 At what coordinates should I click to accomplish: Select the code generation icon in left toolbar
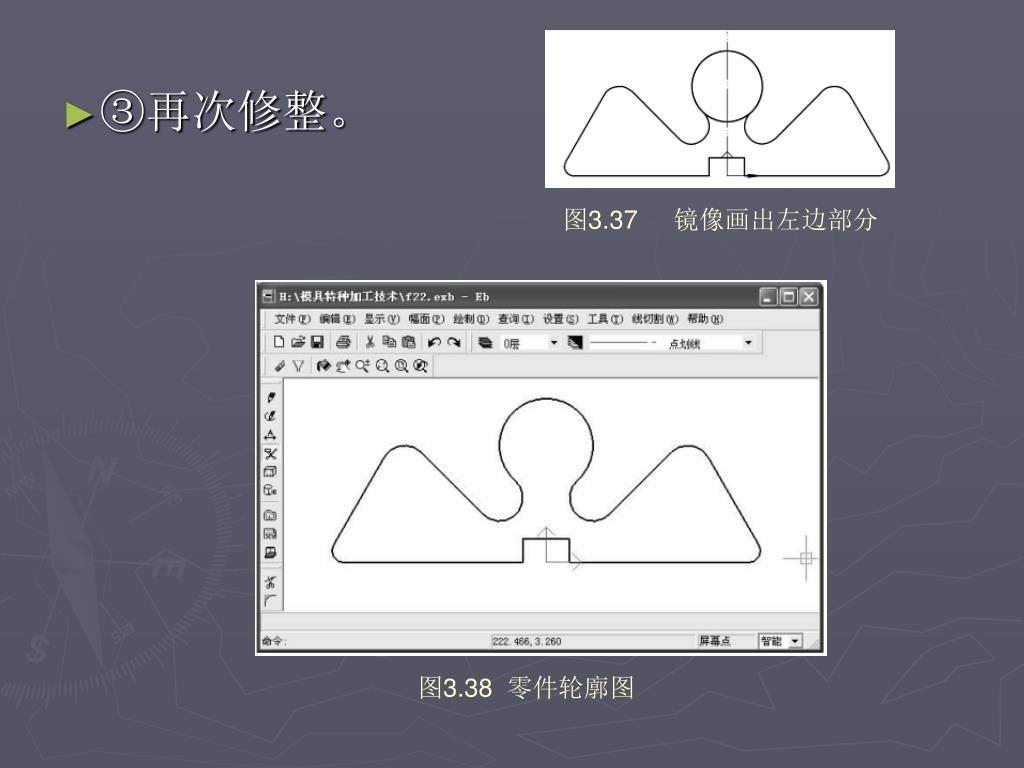270,534
